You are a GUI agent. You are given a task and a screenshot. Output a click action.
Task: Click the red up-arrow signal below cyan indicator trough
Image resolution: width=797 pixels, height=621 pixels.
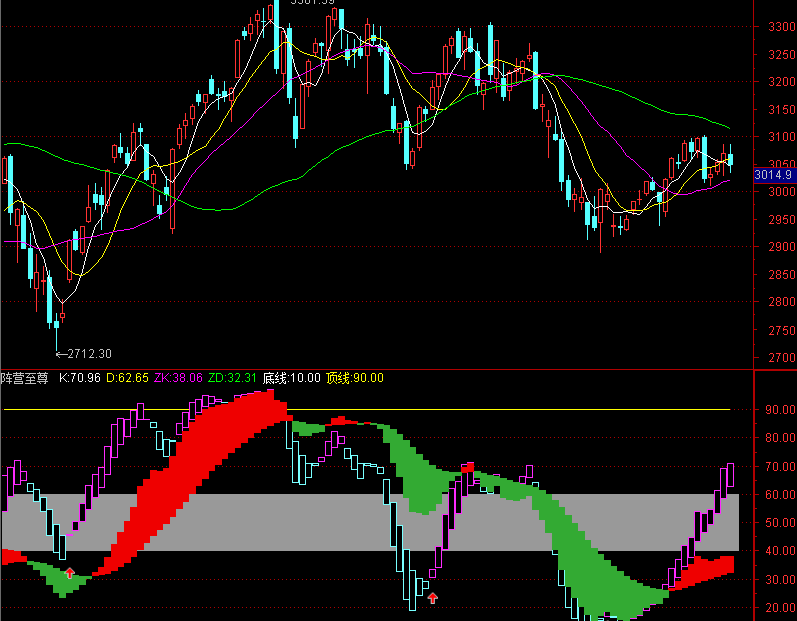pos(433,598)
